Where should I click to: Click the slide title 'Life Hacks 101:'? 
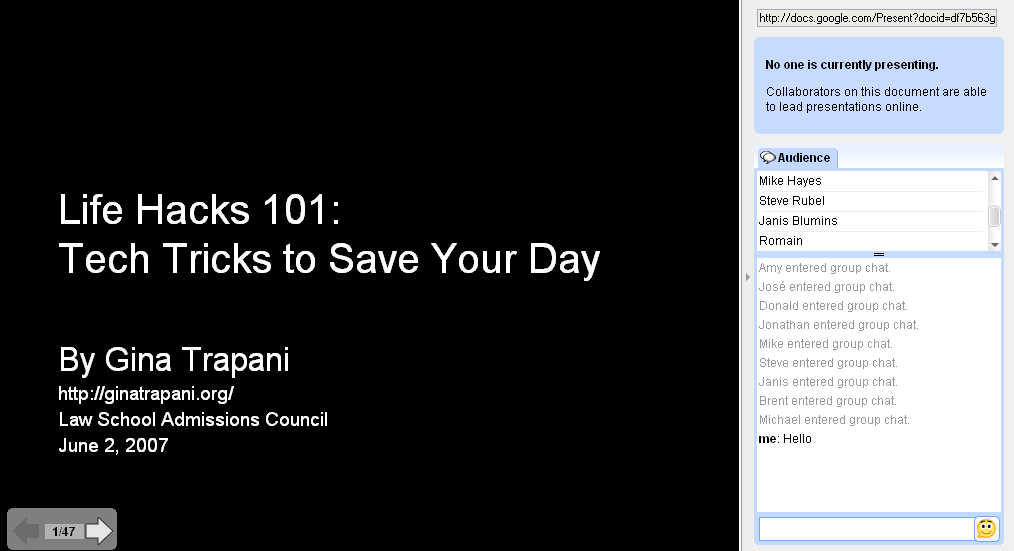pos(200,210)
